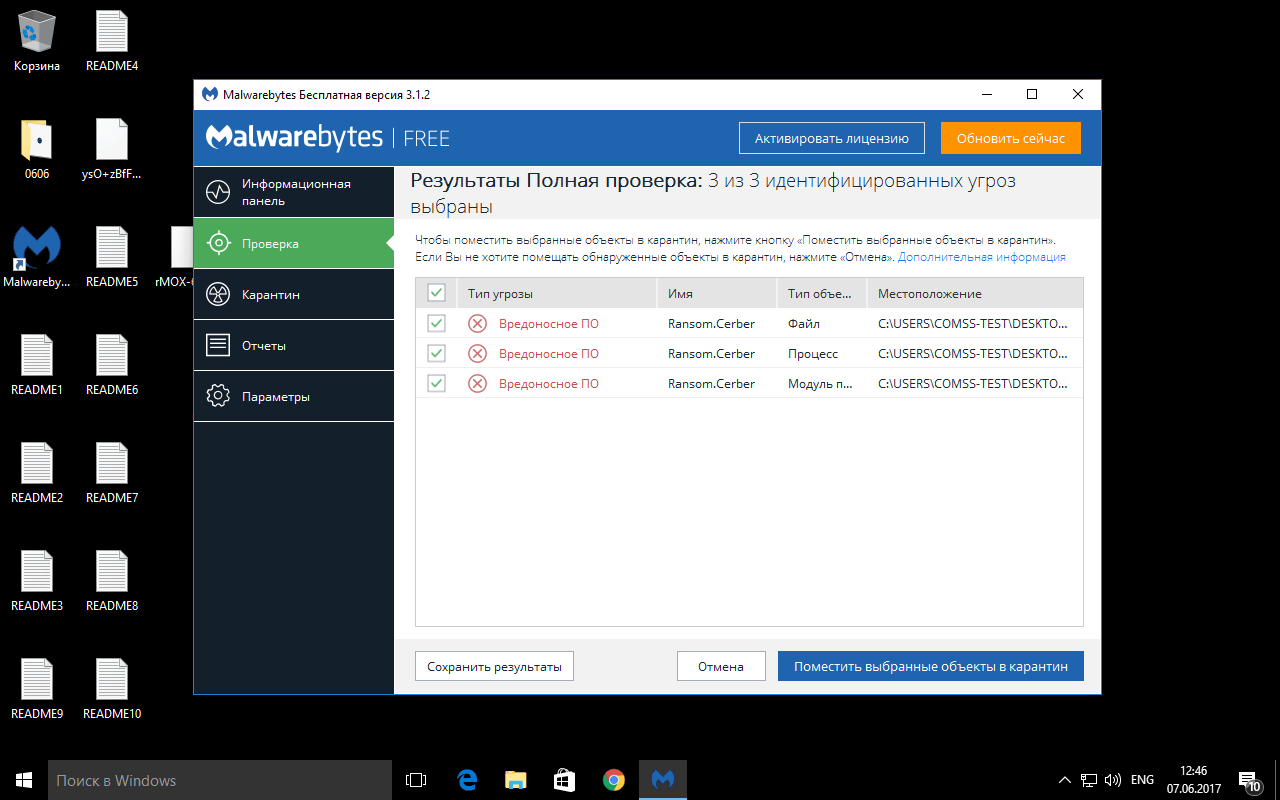1280x800 pixels.
Task: Open the Дополнительная информация link
Action: tap(982, 257)
